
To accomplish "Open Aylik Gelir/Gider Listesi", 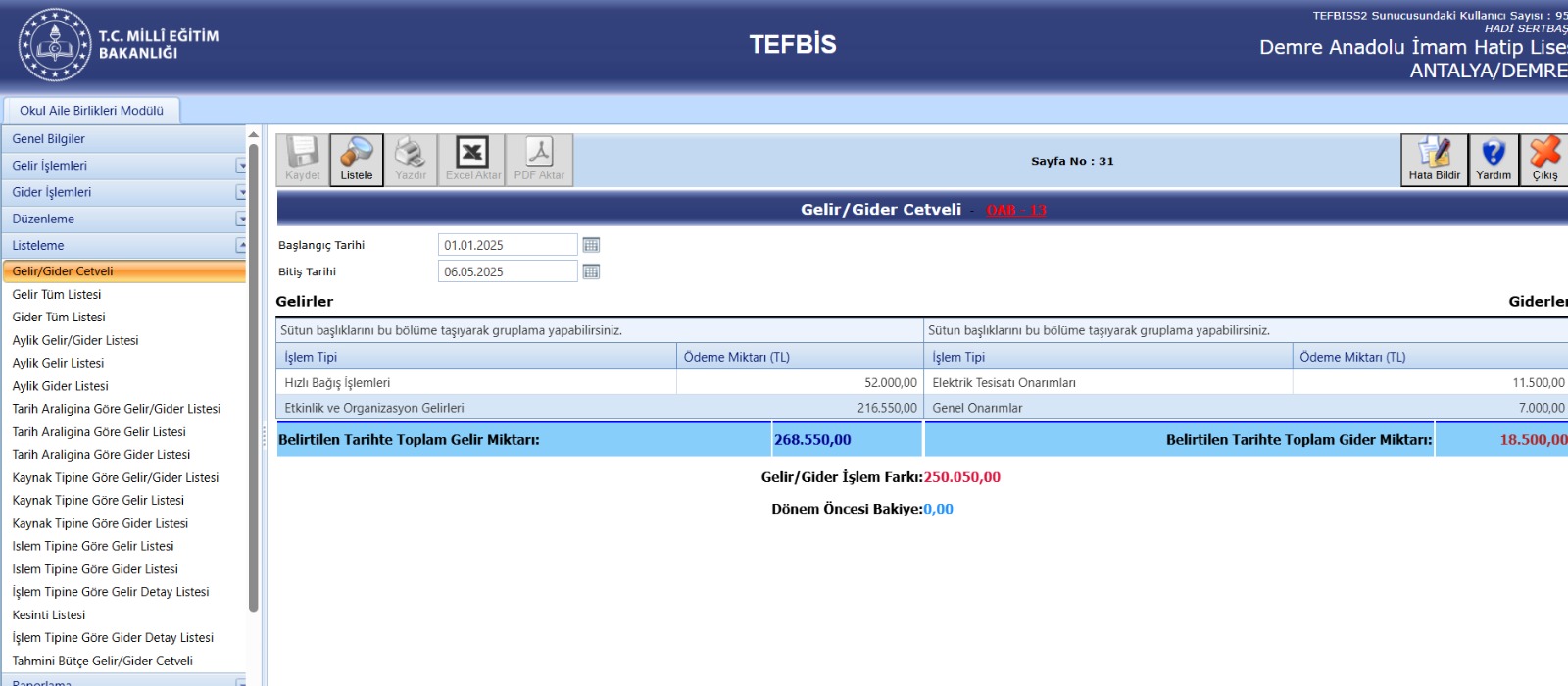I will point(75,340).
